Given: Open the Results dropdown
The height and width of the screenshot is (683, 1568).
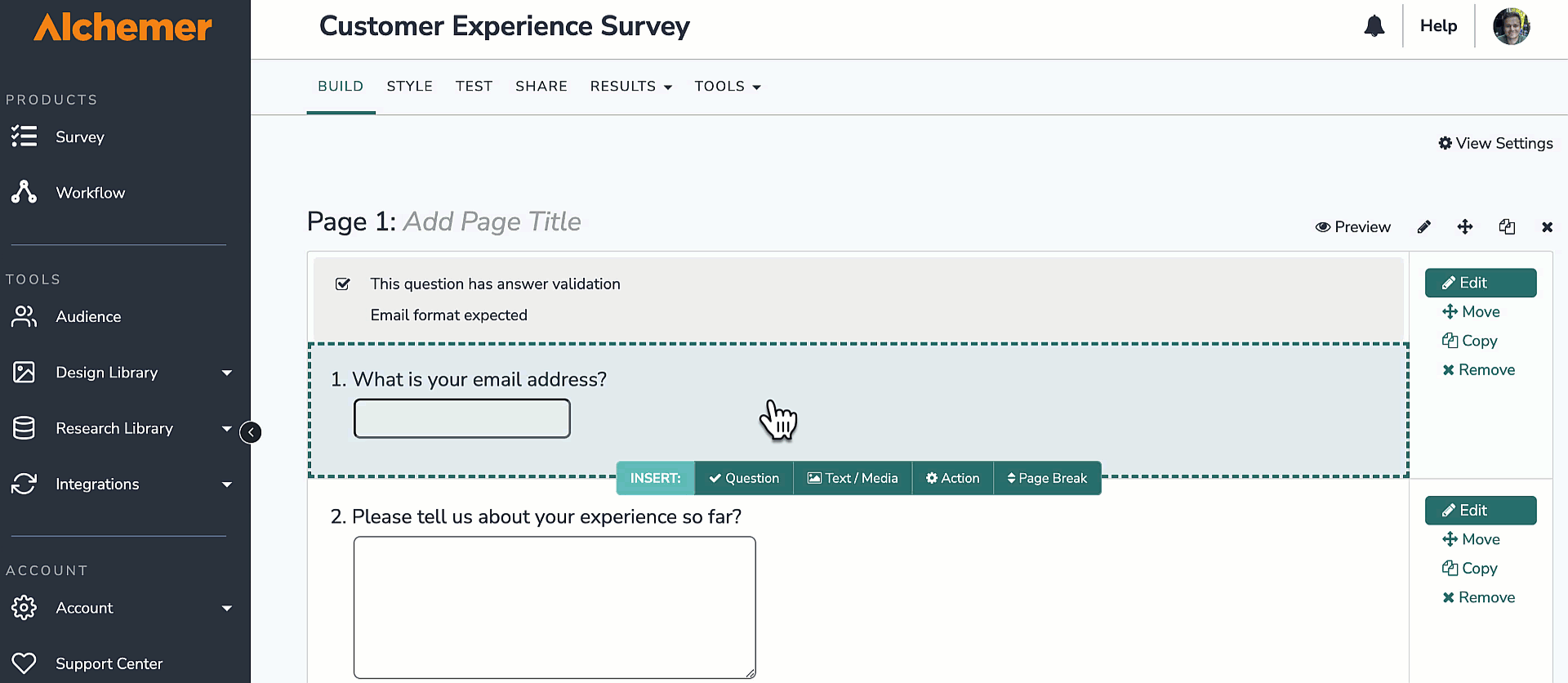Looking at the screenshot, I should (x=630, y=87).
